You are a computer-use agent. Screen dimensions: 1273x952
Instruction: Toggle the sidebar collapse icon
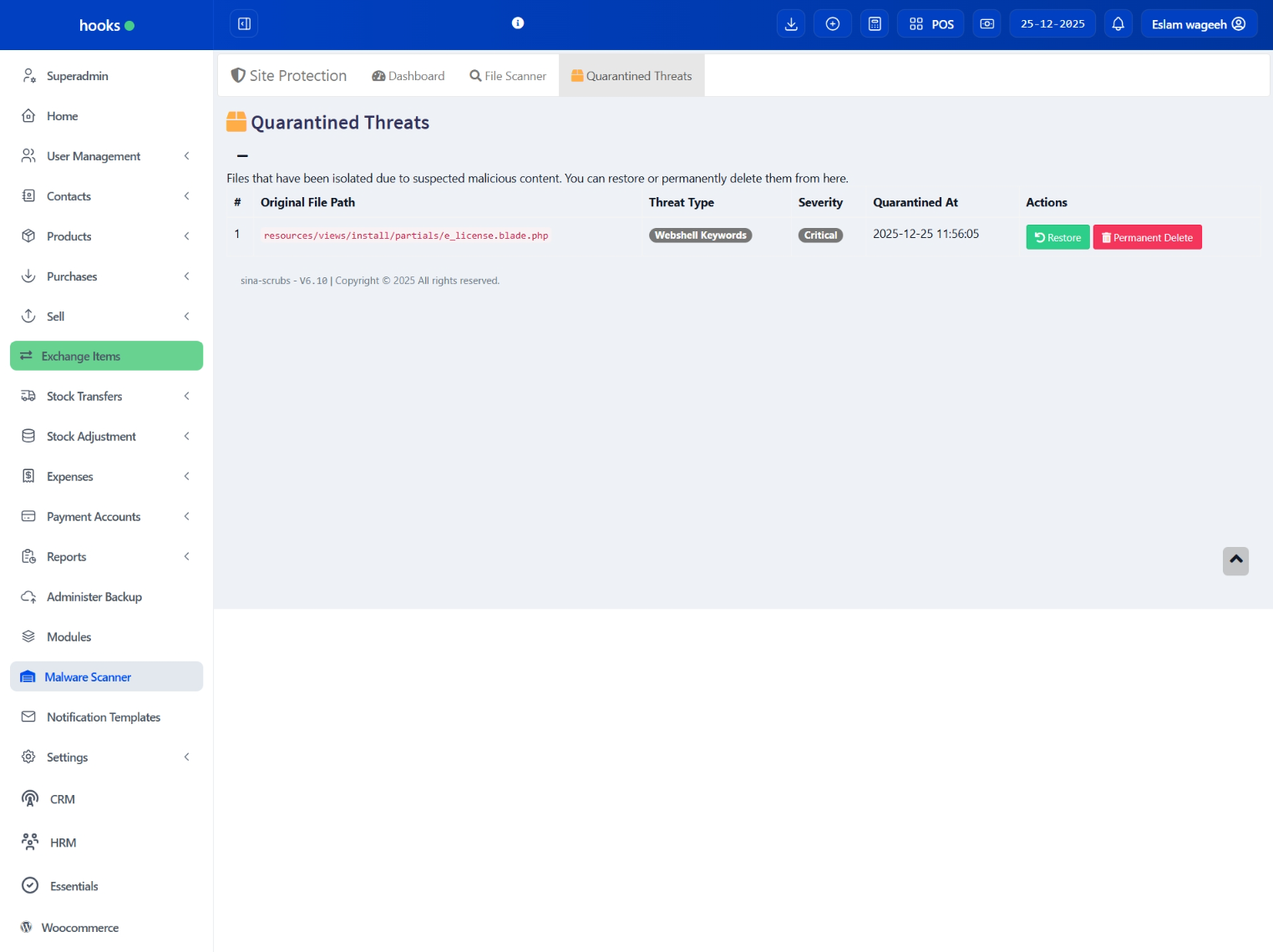[x=244, y=24]
